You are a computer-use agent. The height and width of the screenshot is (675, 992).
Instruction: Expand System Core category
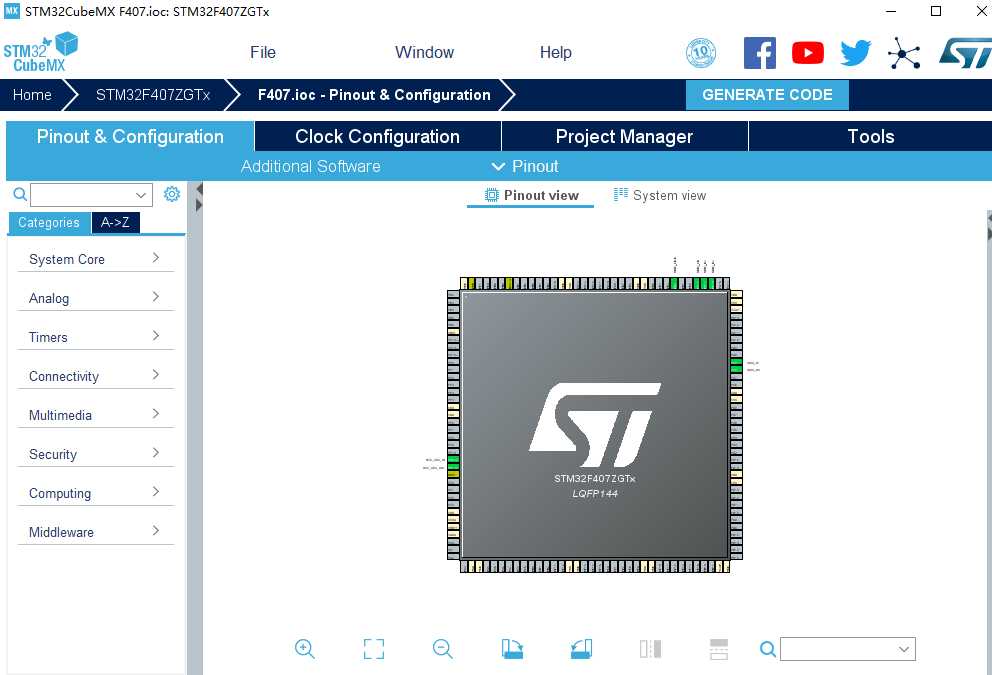tap(95, 259)
